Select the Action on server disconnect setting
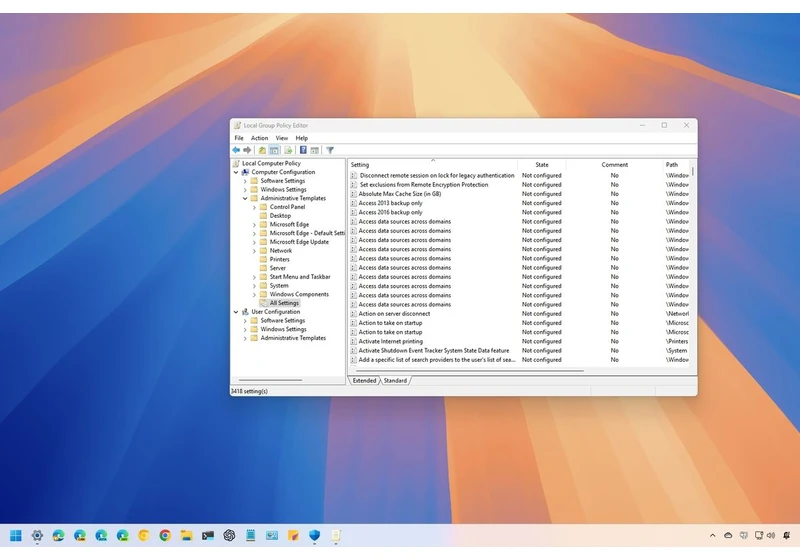This screenshot has width=800, height=560. point(394,314)
